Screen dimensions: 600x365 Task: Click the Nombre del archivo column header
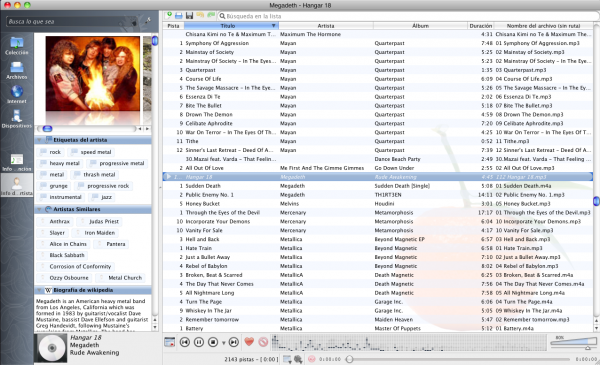point(543,26)
